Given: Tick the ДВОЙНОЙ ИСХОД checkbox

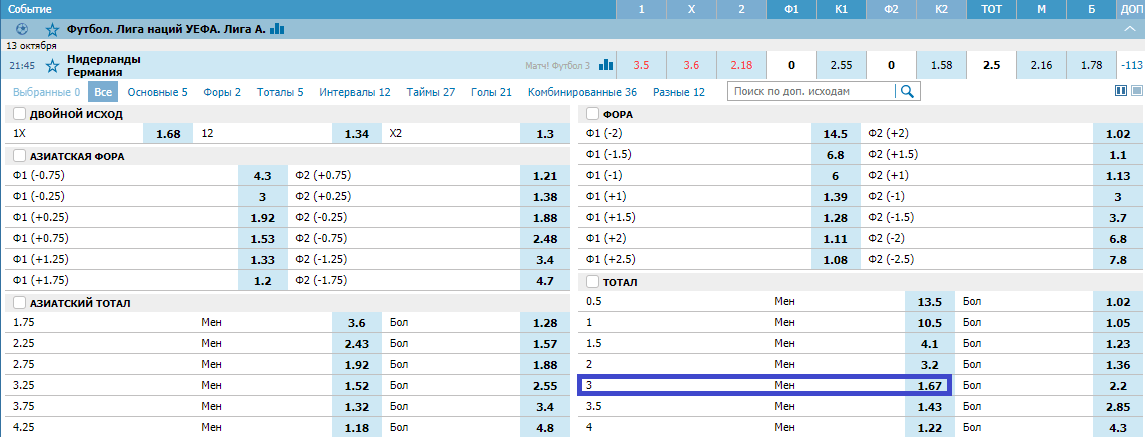Looking at the screenshot, I should [x=19, y=114].
